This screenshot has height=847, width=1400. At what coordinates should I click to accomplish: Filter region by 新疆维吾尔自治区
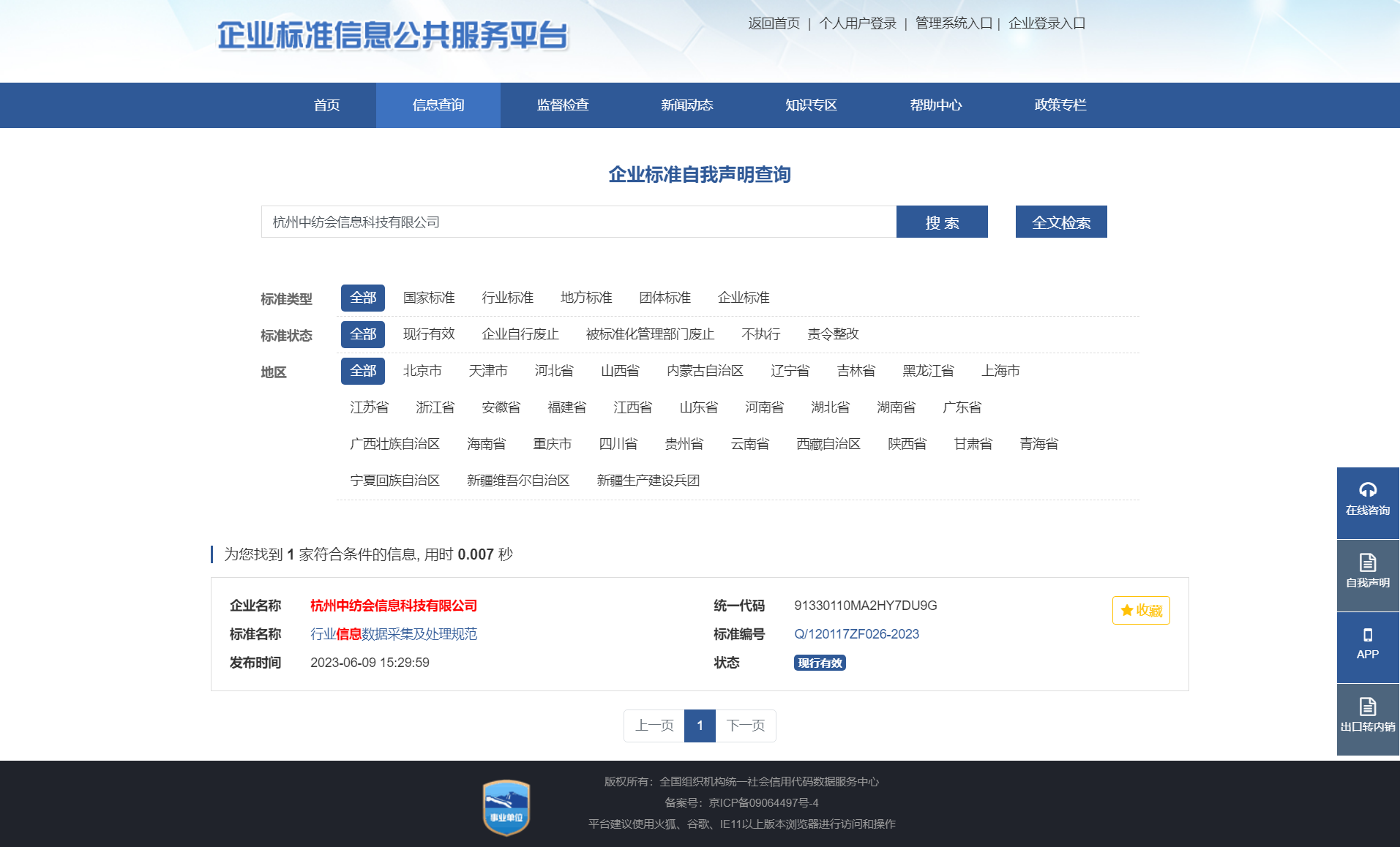pyautogui.click(x=518, y=481)
